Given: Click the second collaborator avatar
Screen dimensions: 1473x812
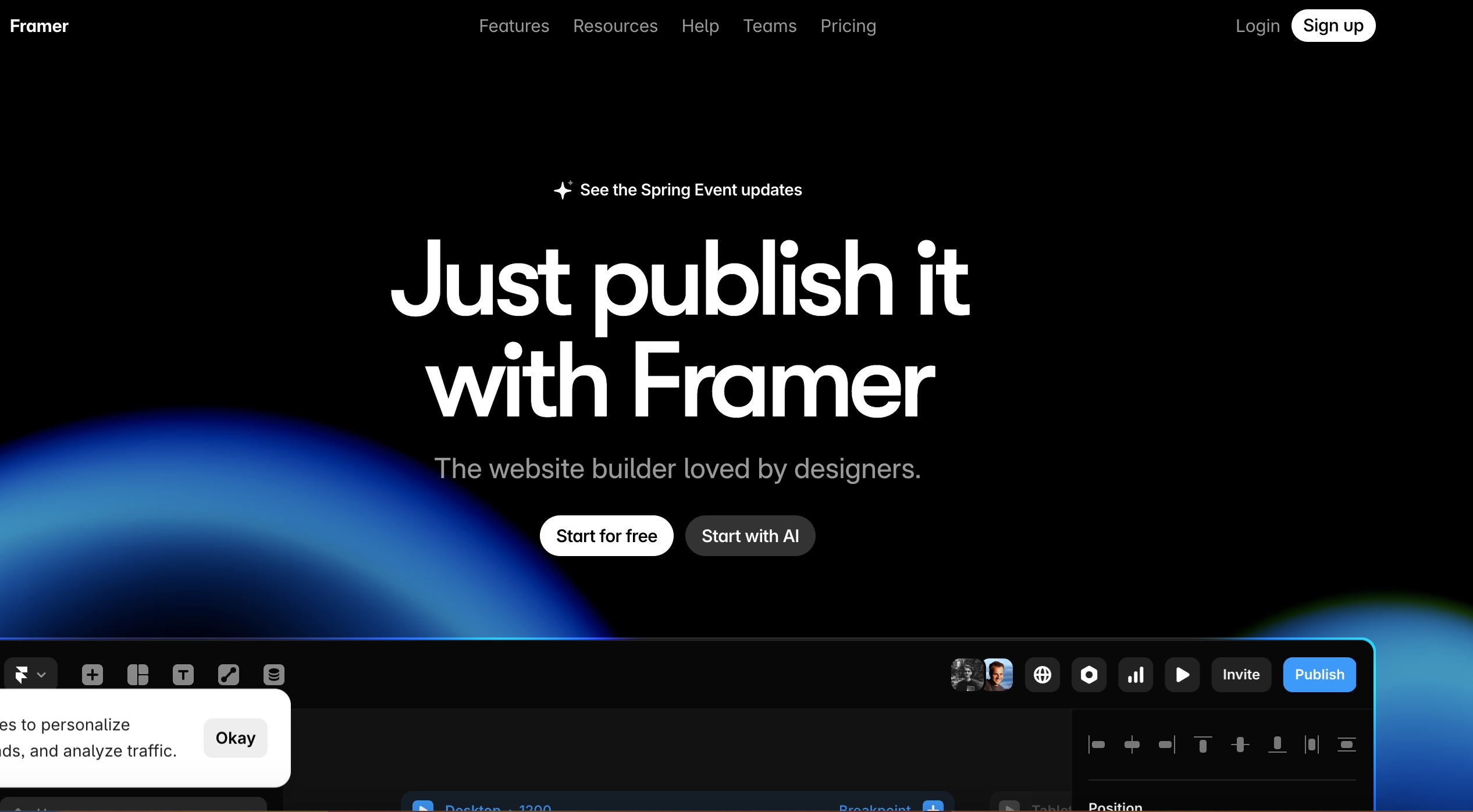Looking at the screenshot, I should (998, 675).
